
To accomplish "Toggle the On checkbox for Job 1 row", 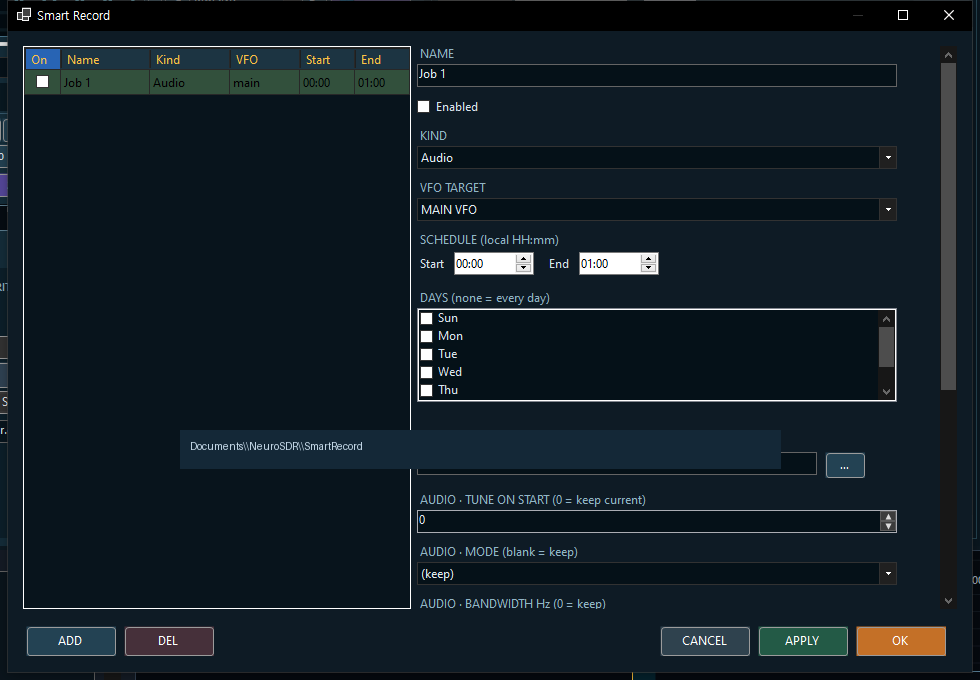I will point(42,82).
